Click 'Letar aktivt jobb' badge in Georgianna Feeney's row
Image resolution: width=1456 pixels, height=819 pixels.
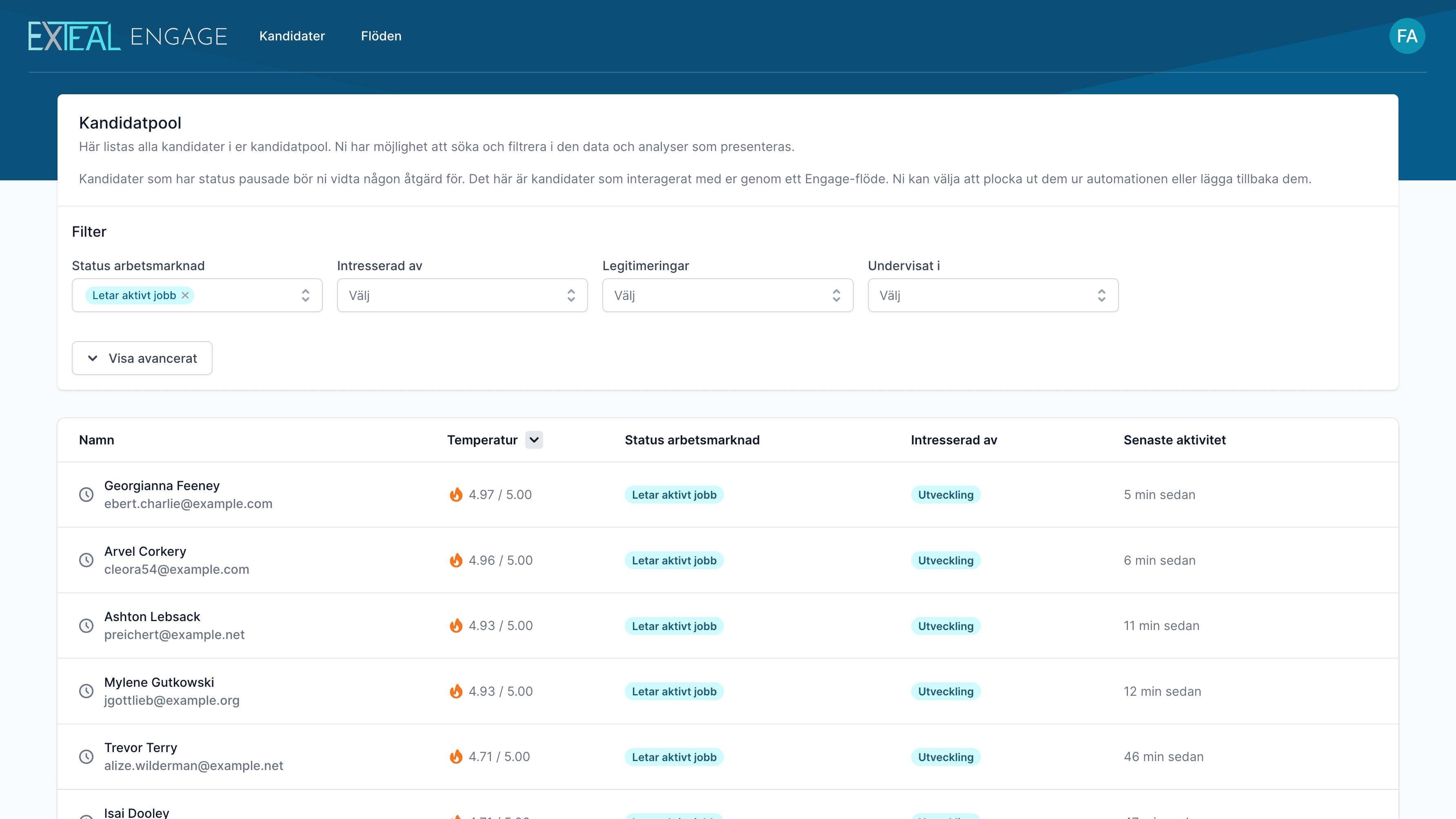pyautogui.click(x=674, y=495)
